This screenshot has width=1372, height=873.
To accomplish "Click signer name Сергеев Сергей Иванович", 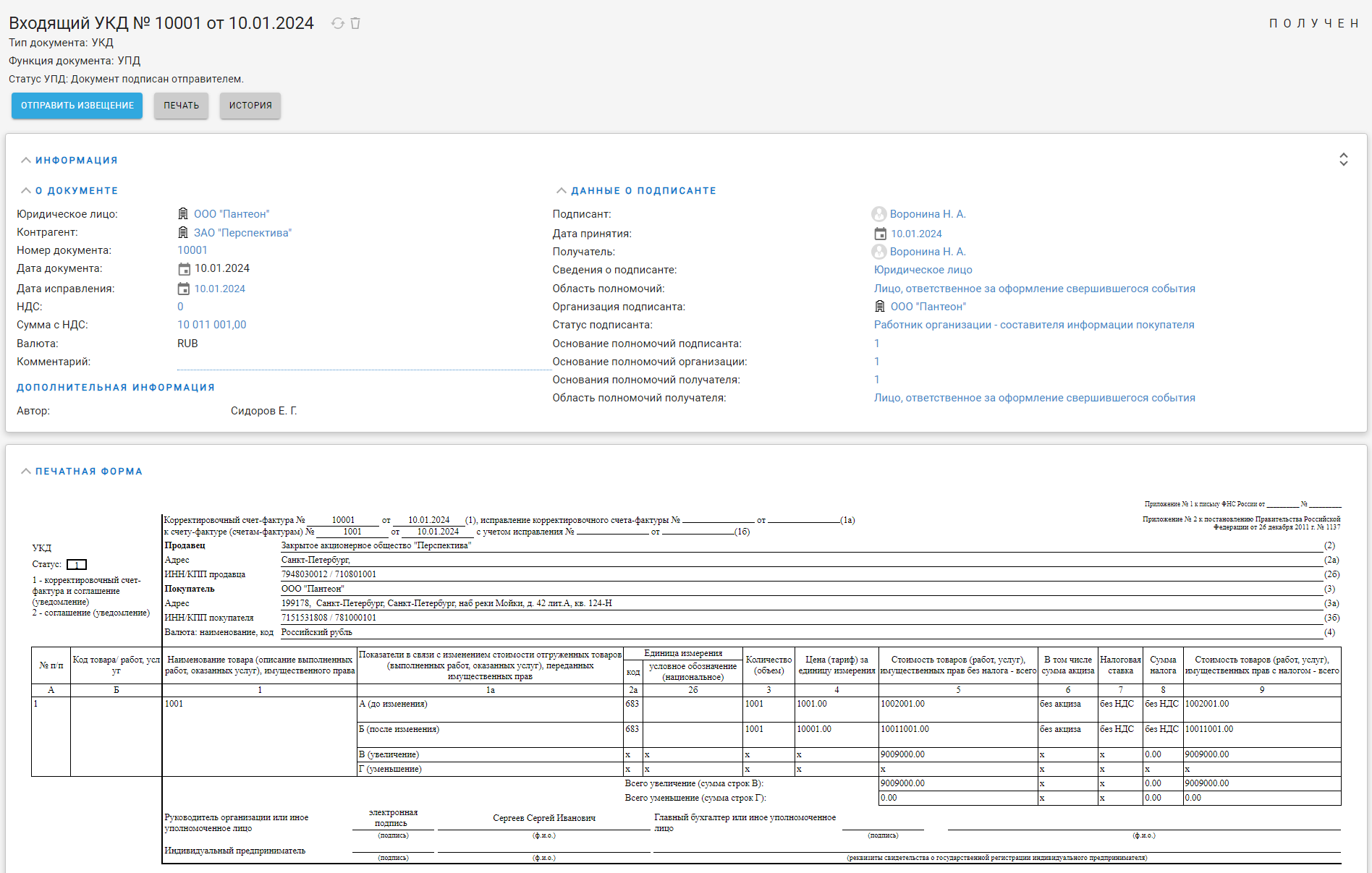I will pos(544,818).
